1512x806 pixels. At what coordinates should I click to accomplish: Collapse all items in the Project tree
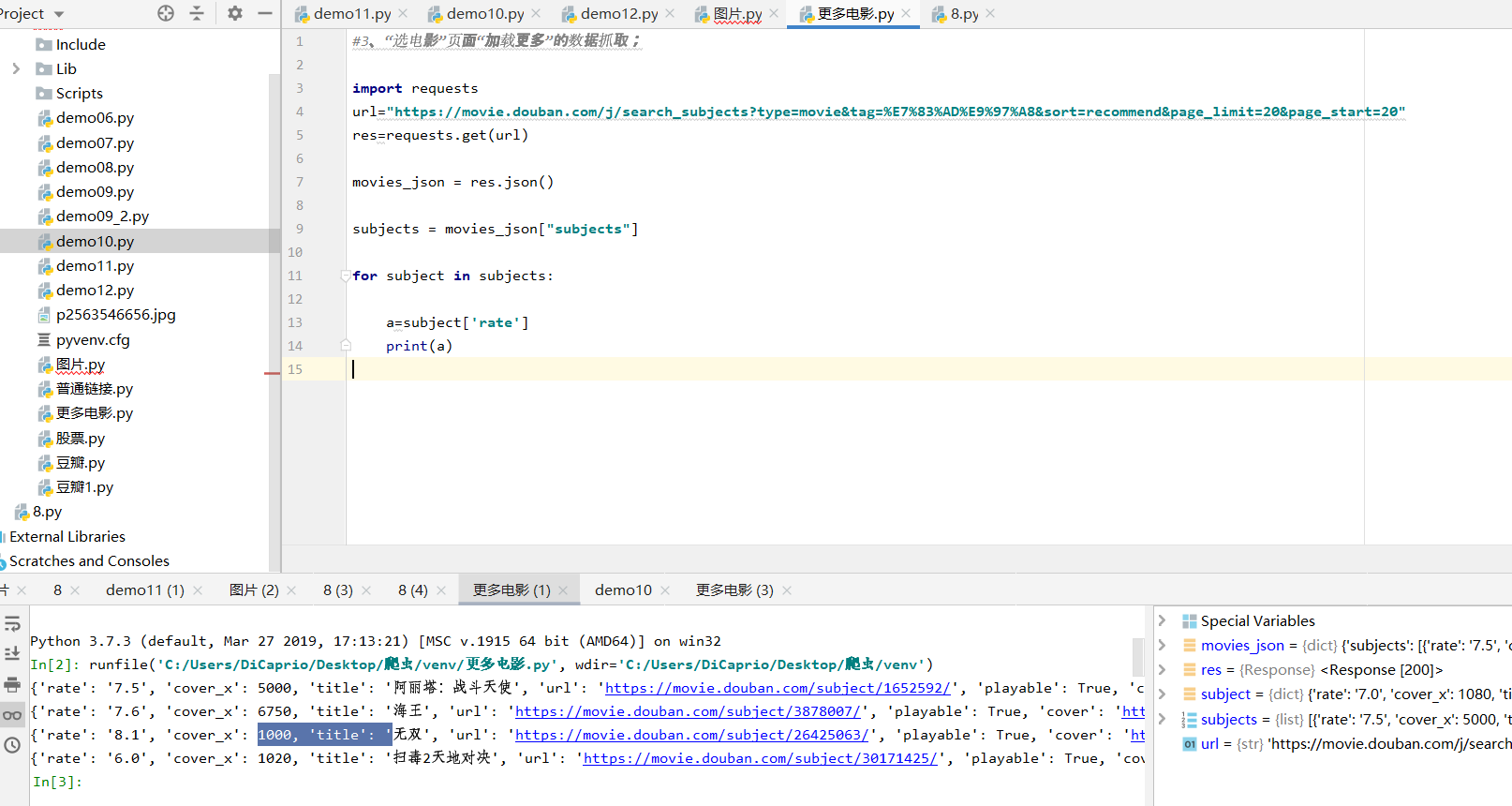[x=197, y=13]
